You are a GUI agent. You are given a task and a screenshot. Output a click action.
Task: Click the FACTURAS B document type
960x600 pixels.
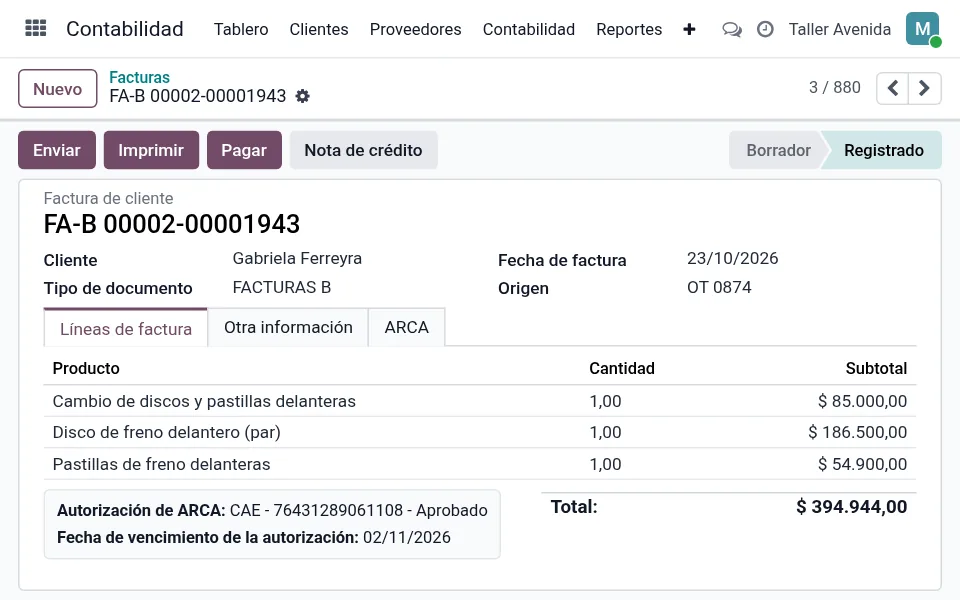click(282, 287)
